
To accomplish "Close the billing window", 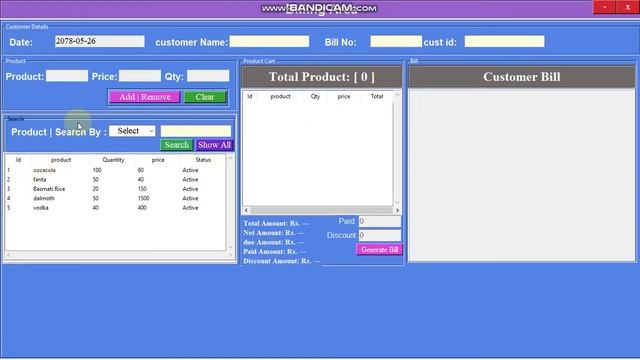I will click(628, 7).
